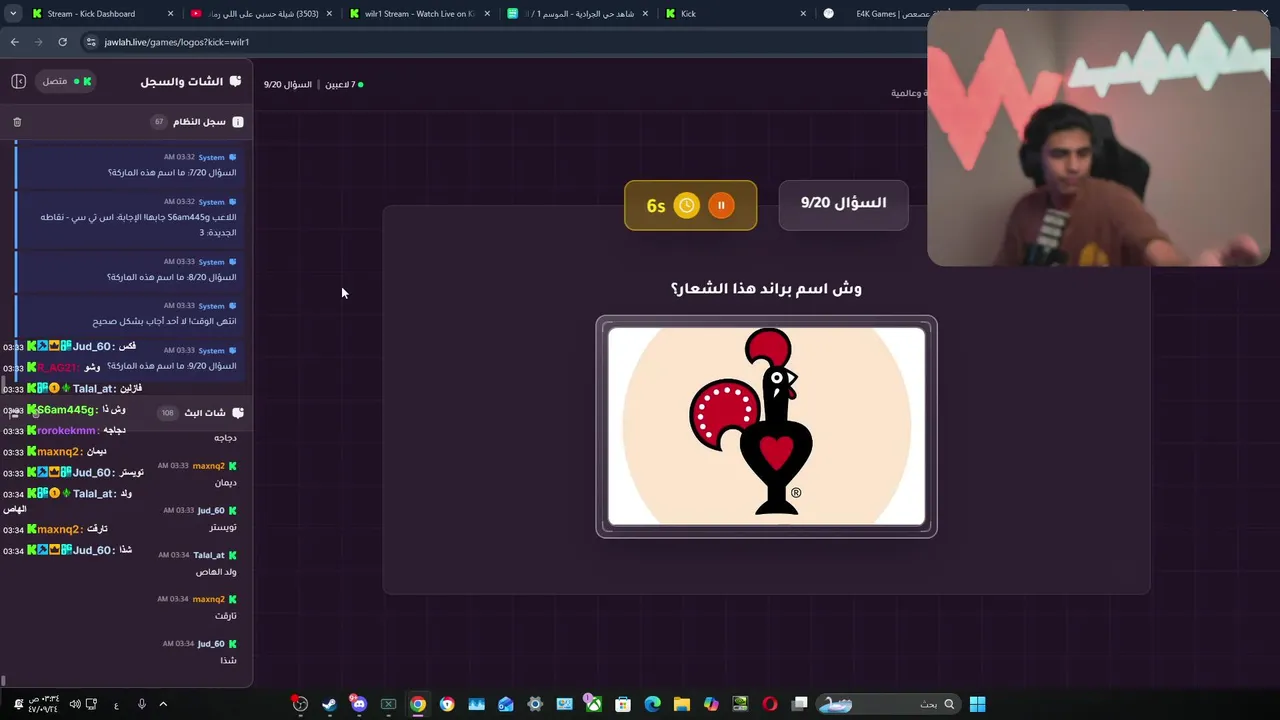Screen dimensions: 1280x720
Task: Show hidden system tray icons chevron
Action: point(163,704)
